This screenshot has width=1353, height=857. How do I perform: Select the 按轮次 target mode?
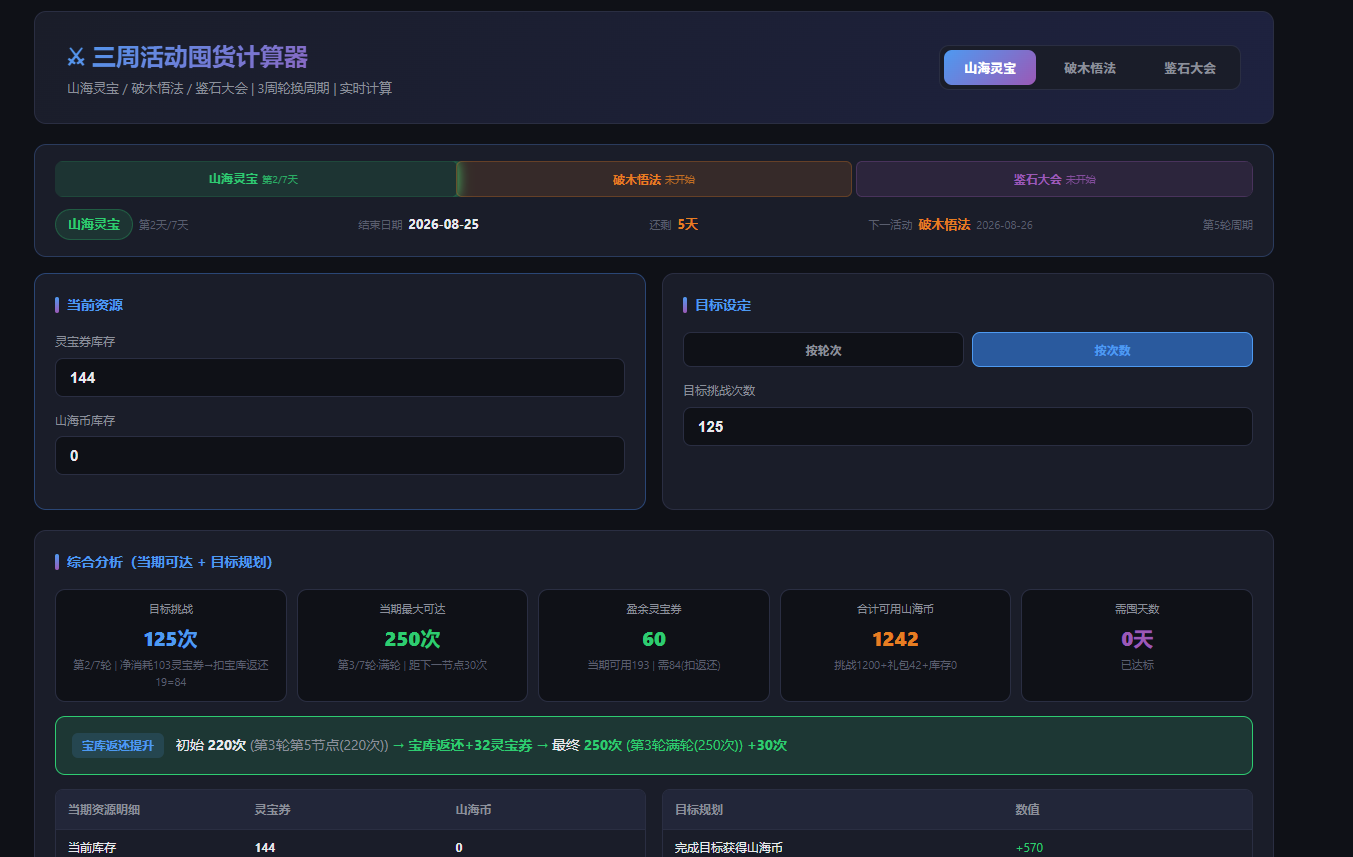pos(823,350)
